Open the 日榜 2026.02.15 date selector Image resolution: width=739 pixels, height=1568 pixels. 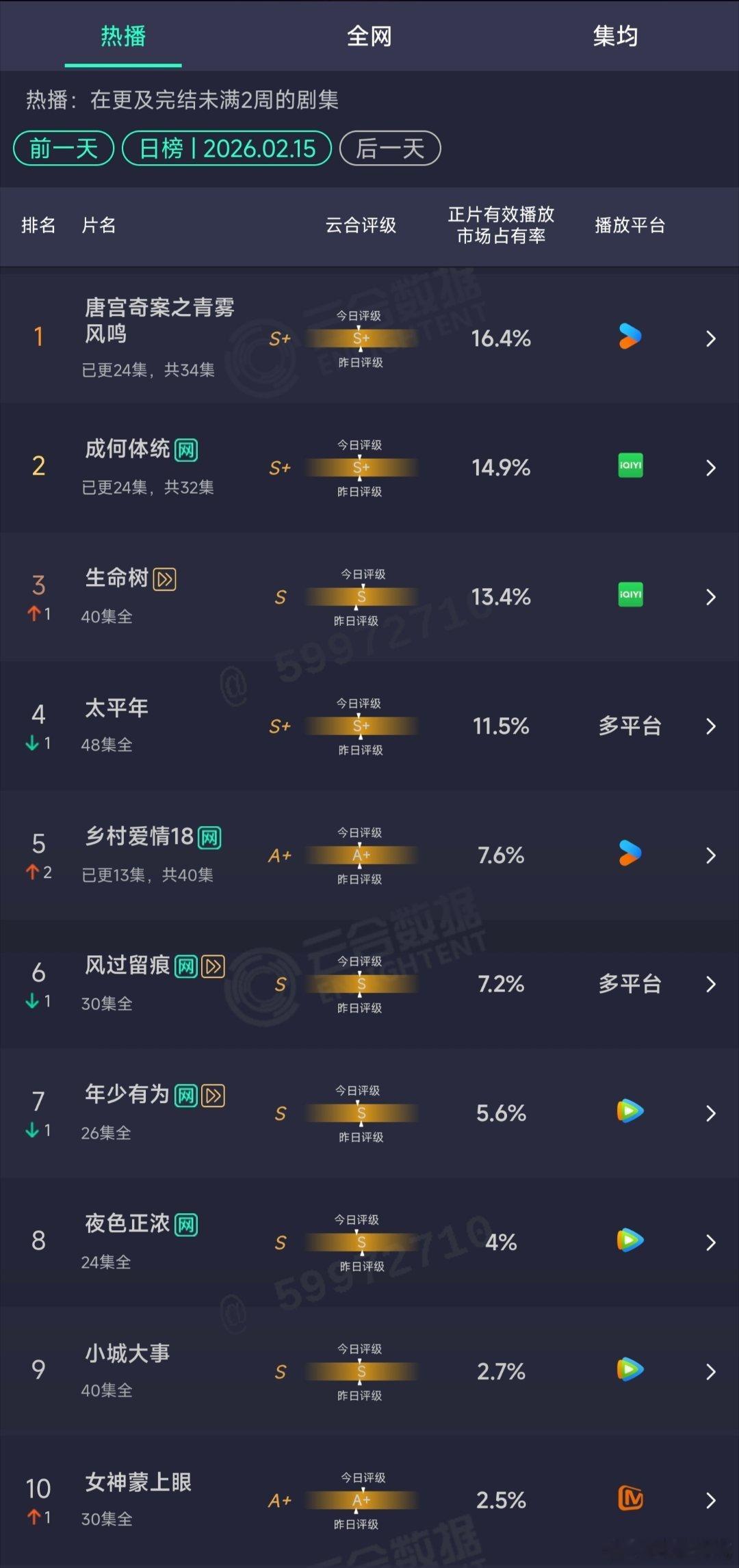coord(226,148)
